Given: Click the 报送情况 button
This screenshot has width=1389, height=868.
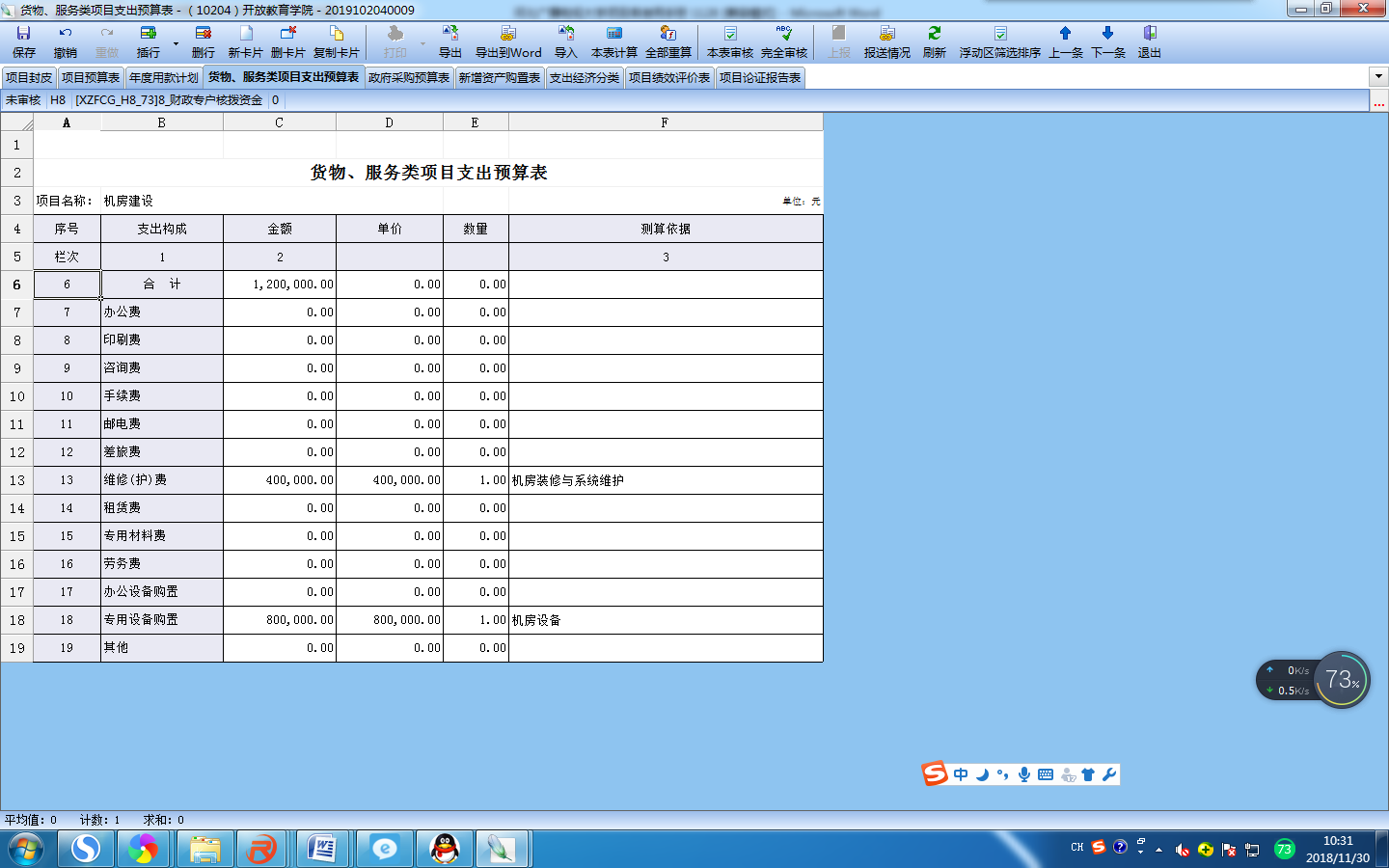Looking at the screenshot, I should (x=886, y=41).
